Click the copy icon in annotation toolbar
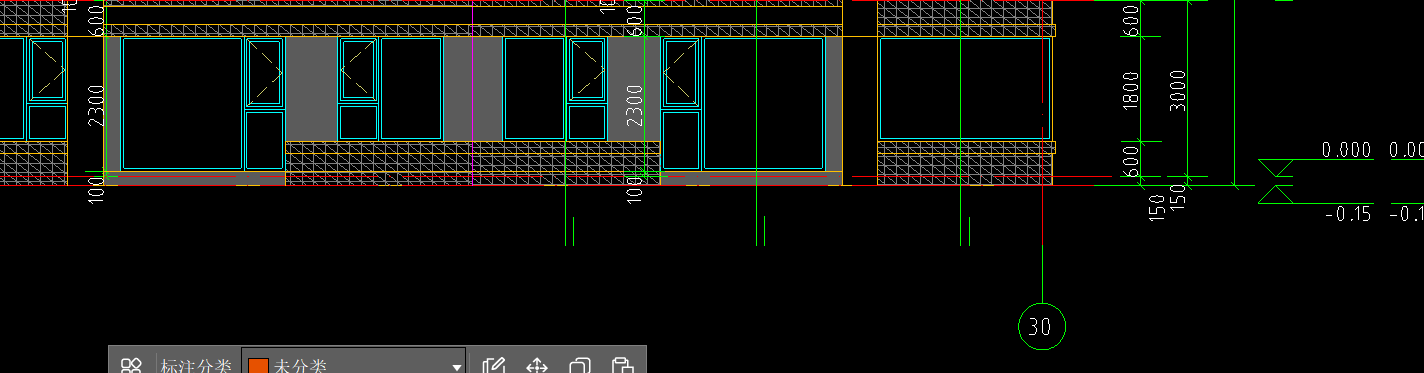This screenshot has width=1424, height=373. 580,365
